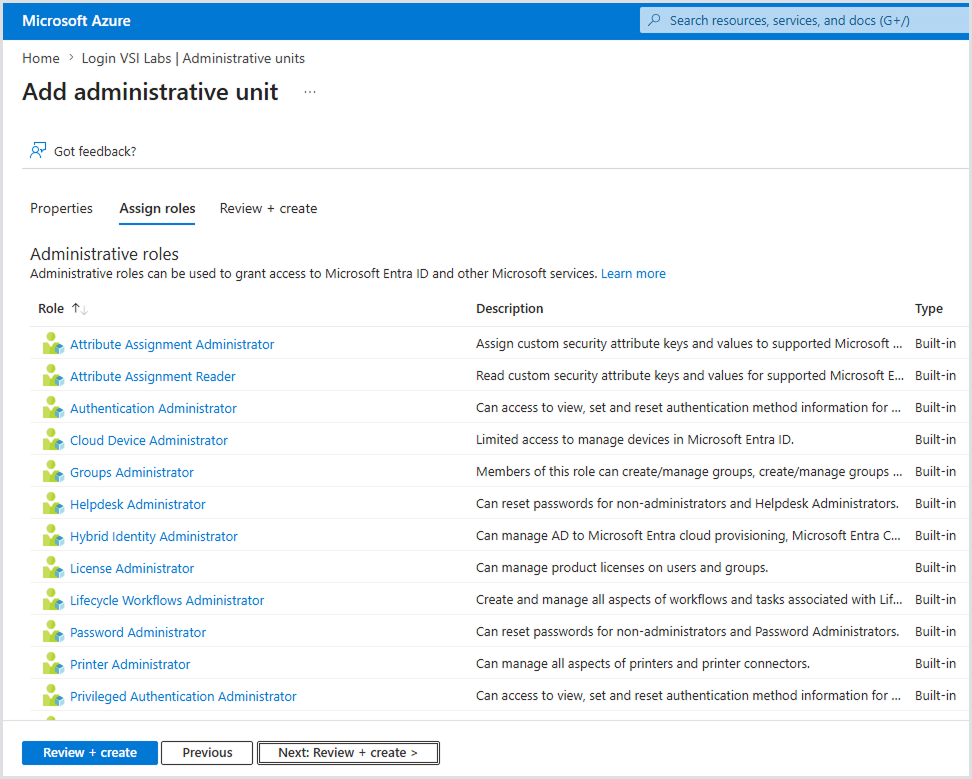Click Next: Review + create button
This screenshot has width=972, height=779.
click(x=348, y=752)
